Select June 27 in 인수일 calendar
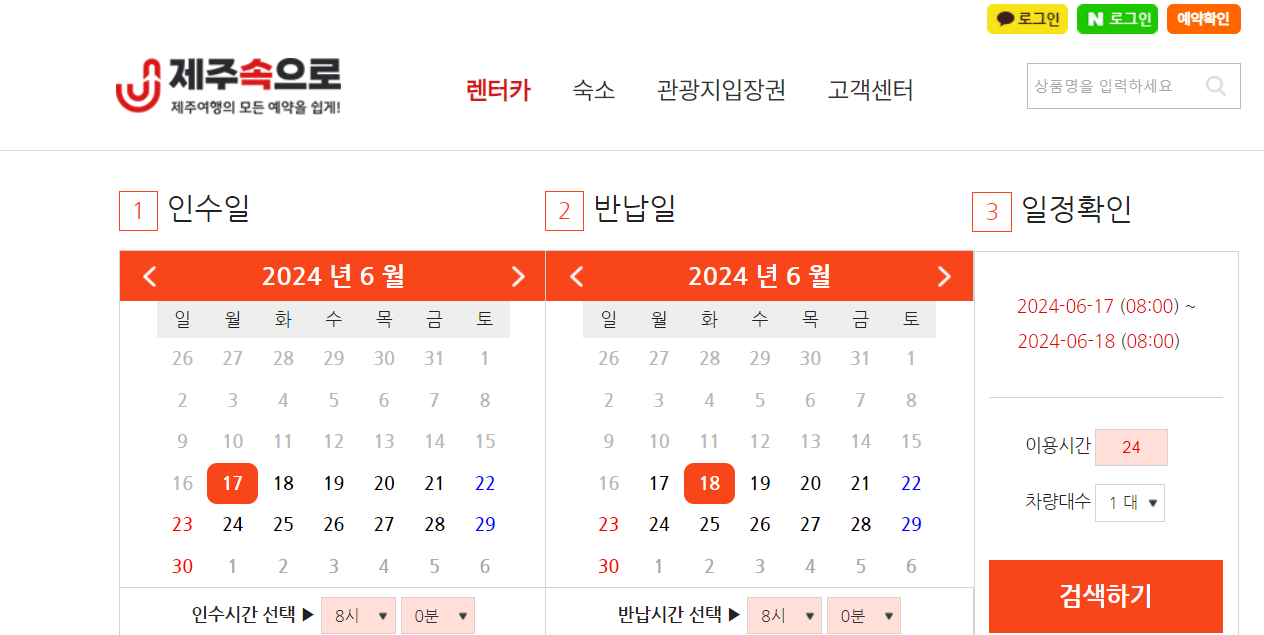The width and height of the screenshot is (1264, 635). tap(384, 524)
